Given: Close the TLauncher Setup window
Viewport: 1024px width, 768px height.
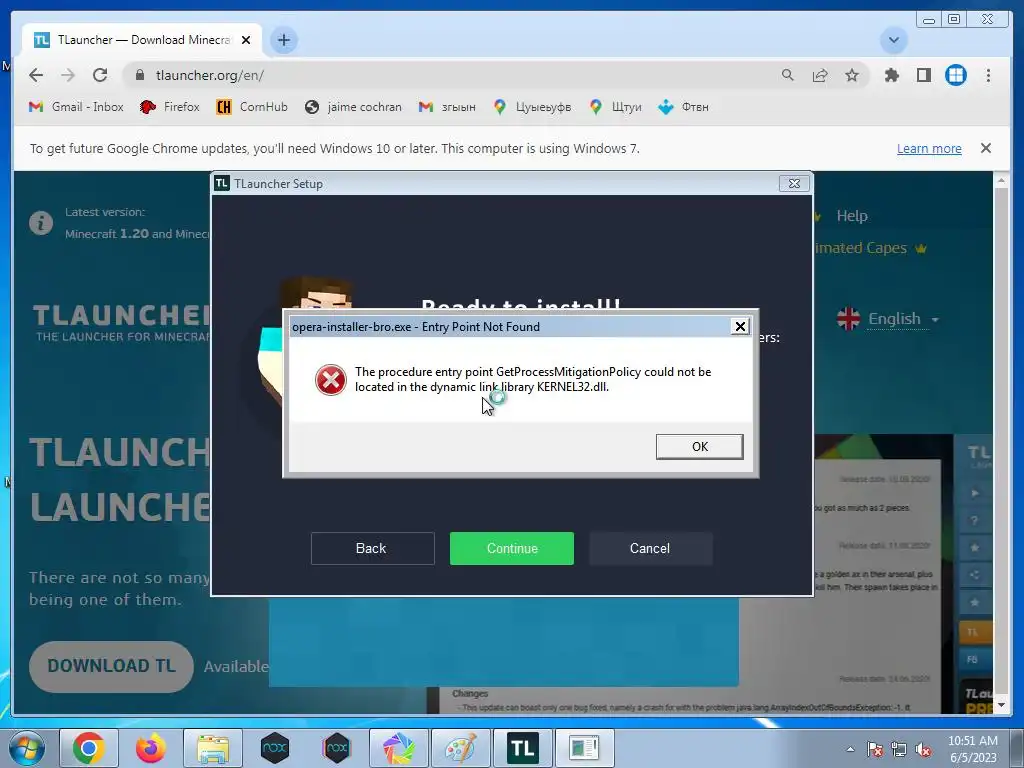Looking at the screenshot, I should point(794,184).
